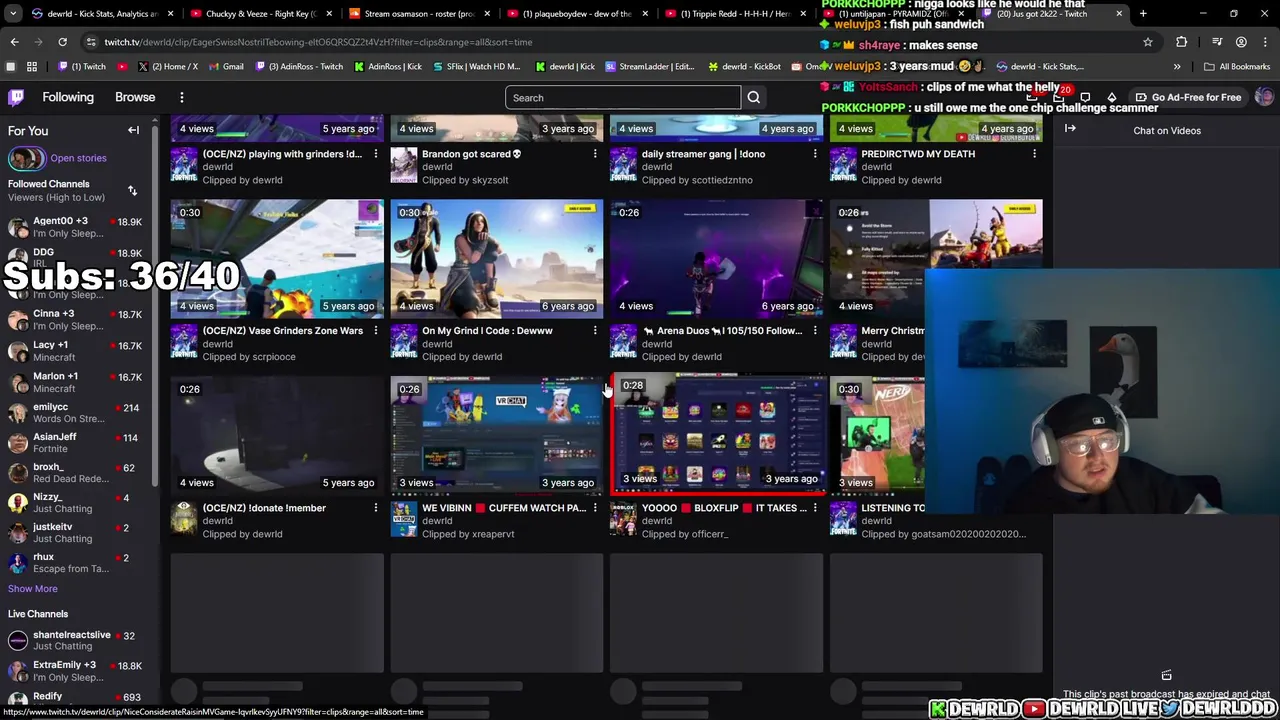1280x720 pixels.
Task: Open the three-dot more menu beside Browse
Action: [x=182, y=97]
